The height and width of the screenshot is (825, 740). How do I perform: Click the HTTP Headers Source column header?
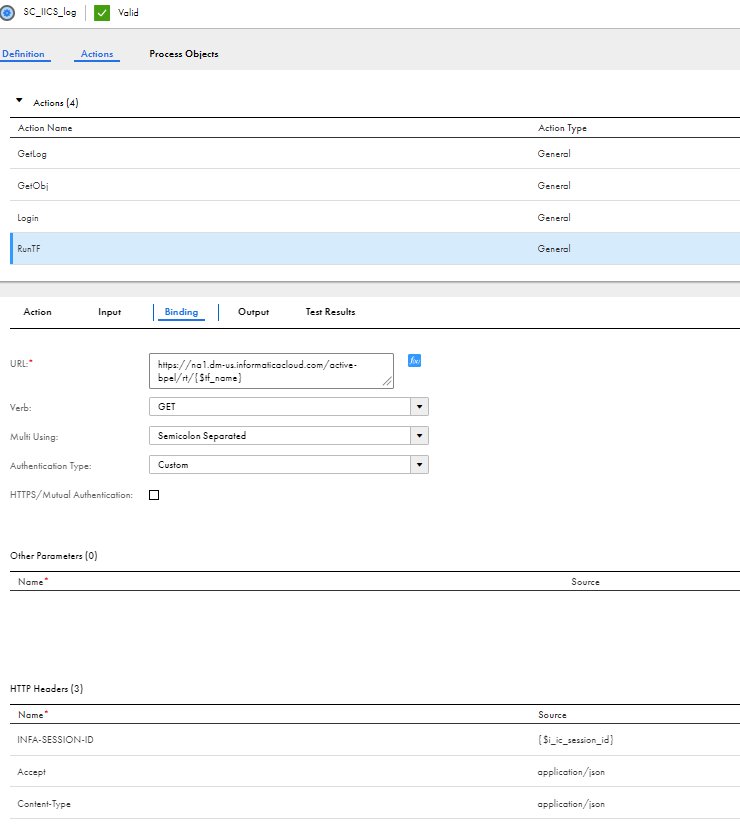pos(552,715)
